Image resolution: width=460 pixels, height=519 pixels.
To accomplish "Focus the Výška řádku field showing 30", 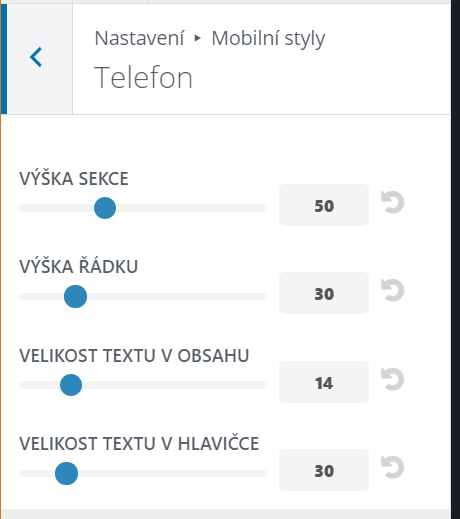I will pos(324,293).
